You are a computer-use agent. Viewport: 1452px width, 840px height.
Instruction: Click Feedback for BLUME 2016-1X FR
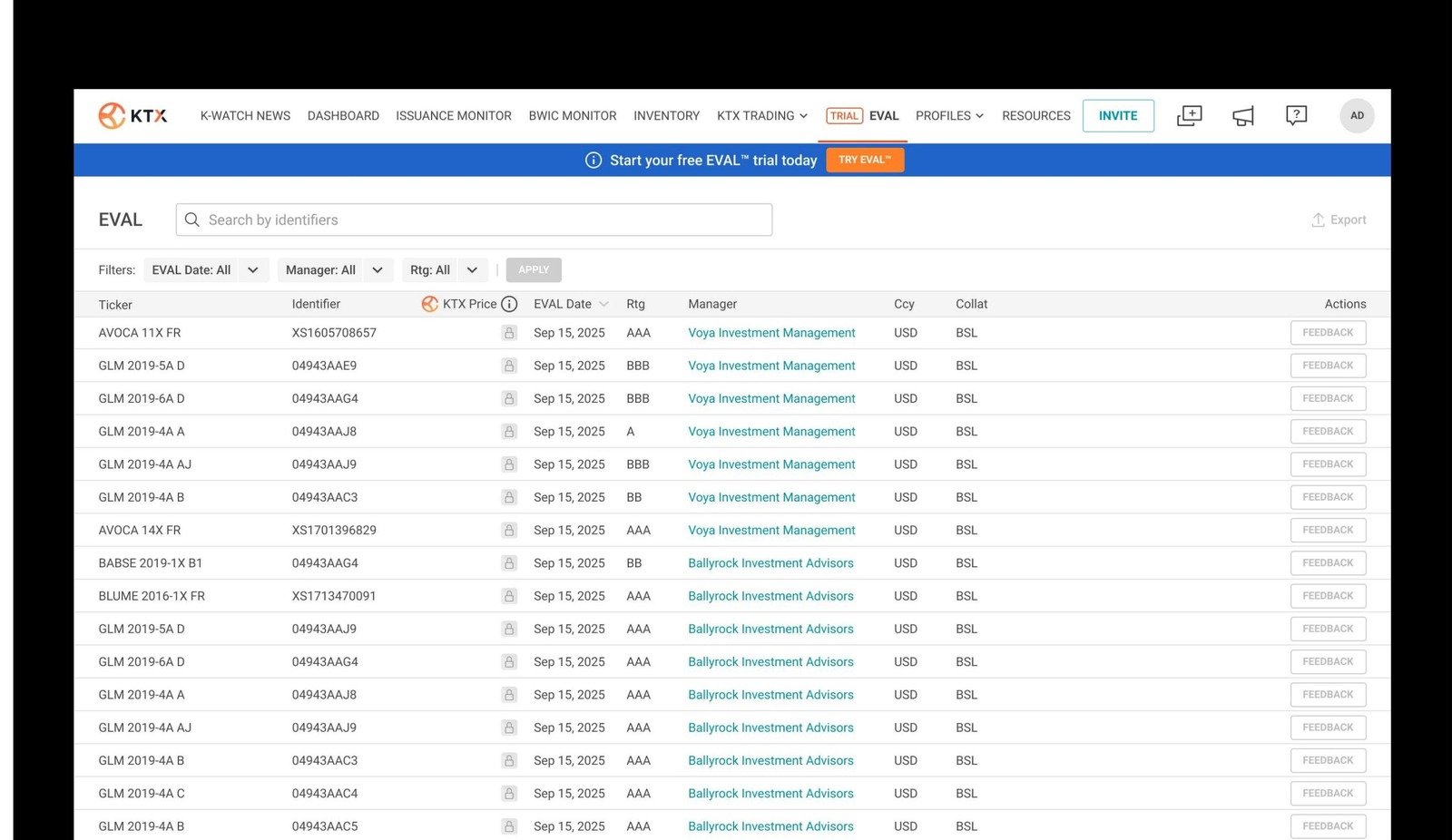click(1328, 596)
